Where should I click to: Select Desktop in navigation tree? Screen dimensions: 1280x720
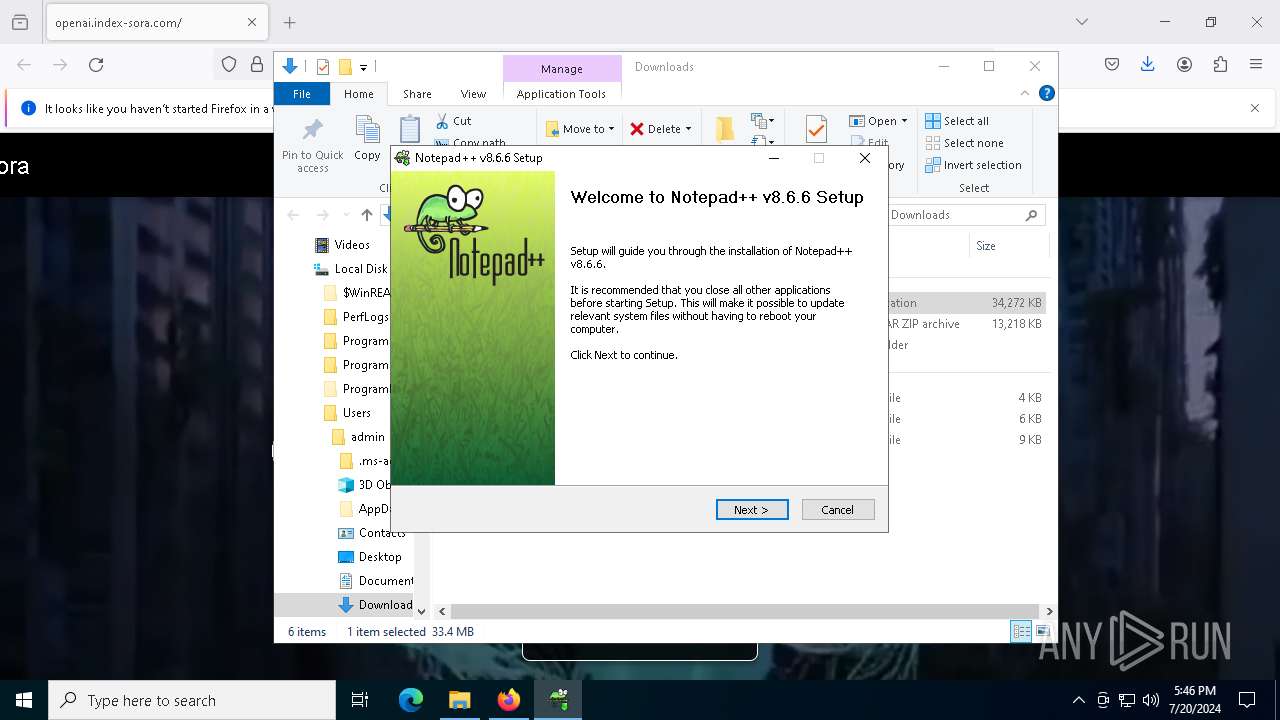click(370, 557)
